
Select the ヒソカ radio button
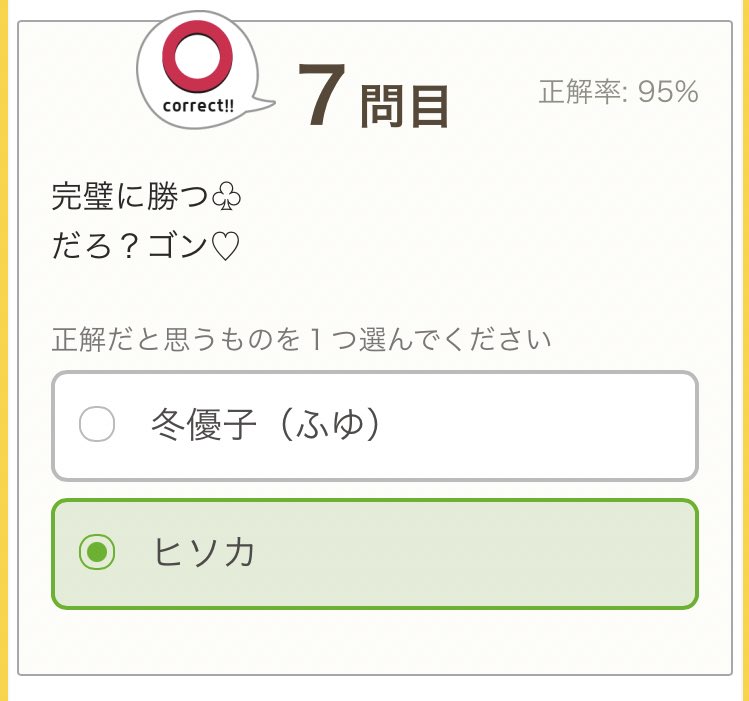97,552
